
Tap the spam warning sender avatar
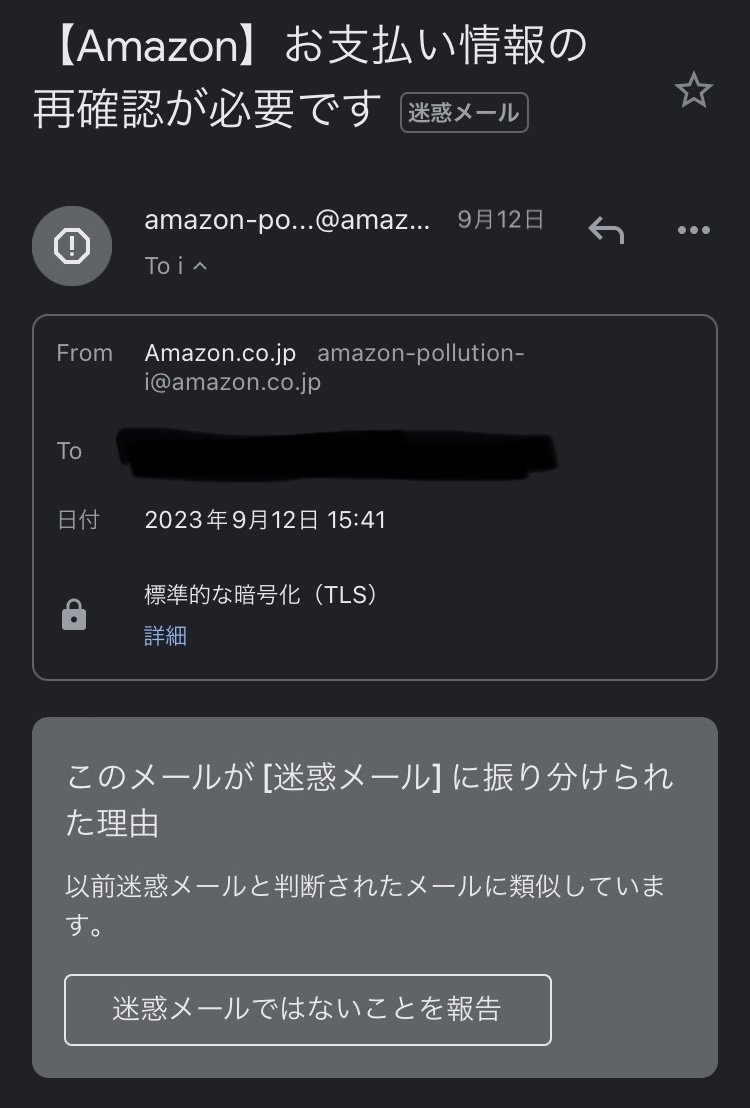[72, 245]
